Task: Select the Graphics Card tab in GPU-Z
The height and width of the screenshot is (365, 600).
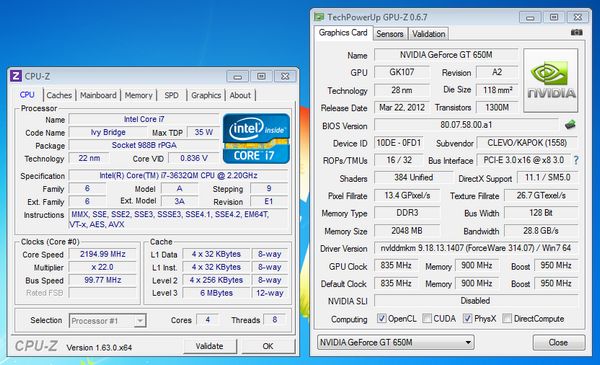Action: tap(343, 33)
